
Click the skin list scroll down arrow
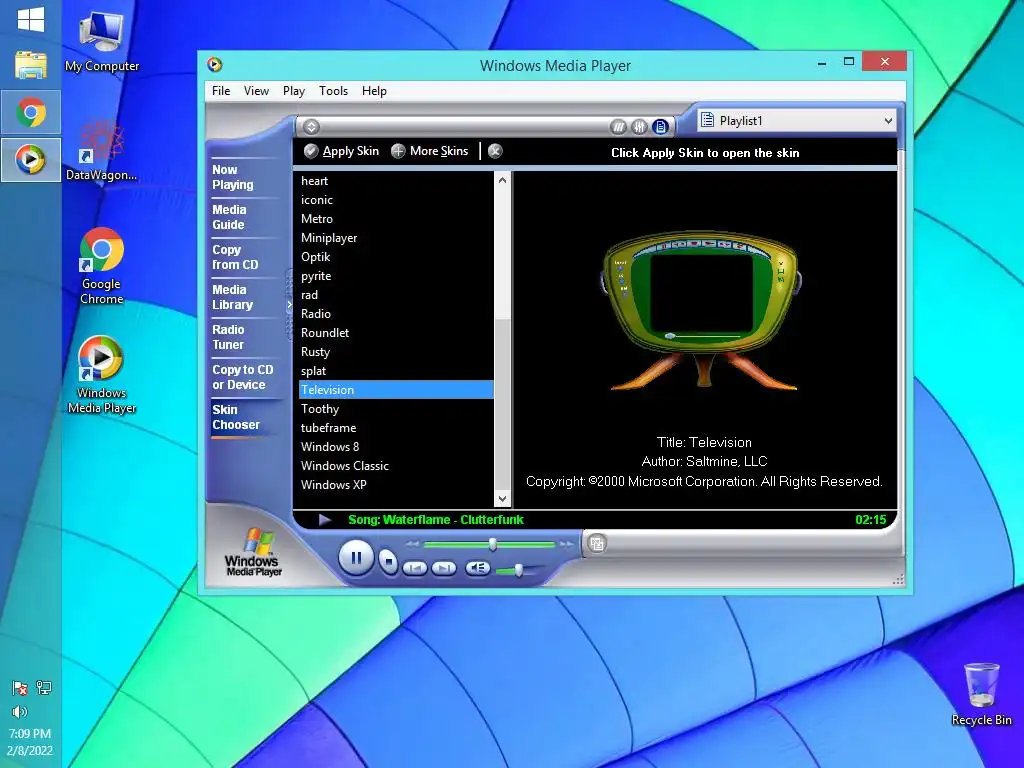click(502, 498)
